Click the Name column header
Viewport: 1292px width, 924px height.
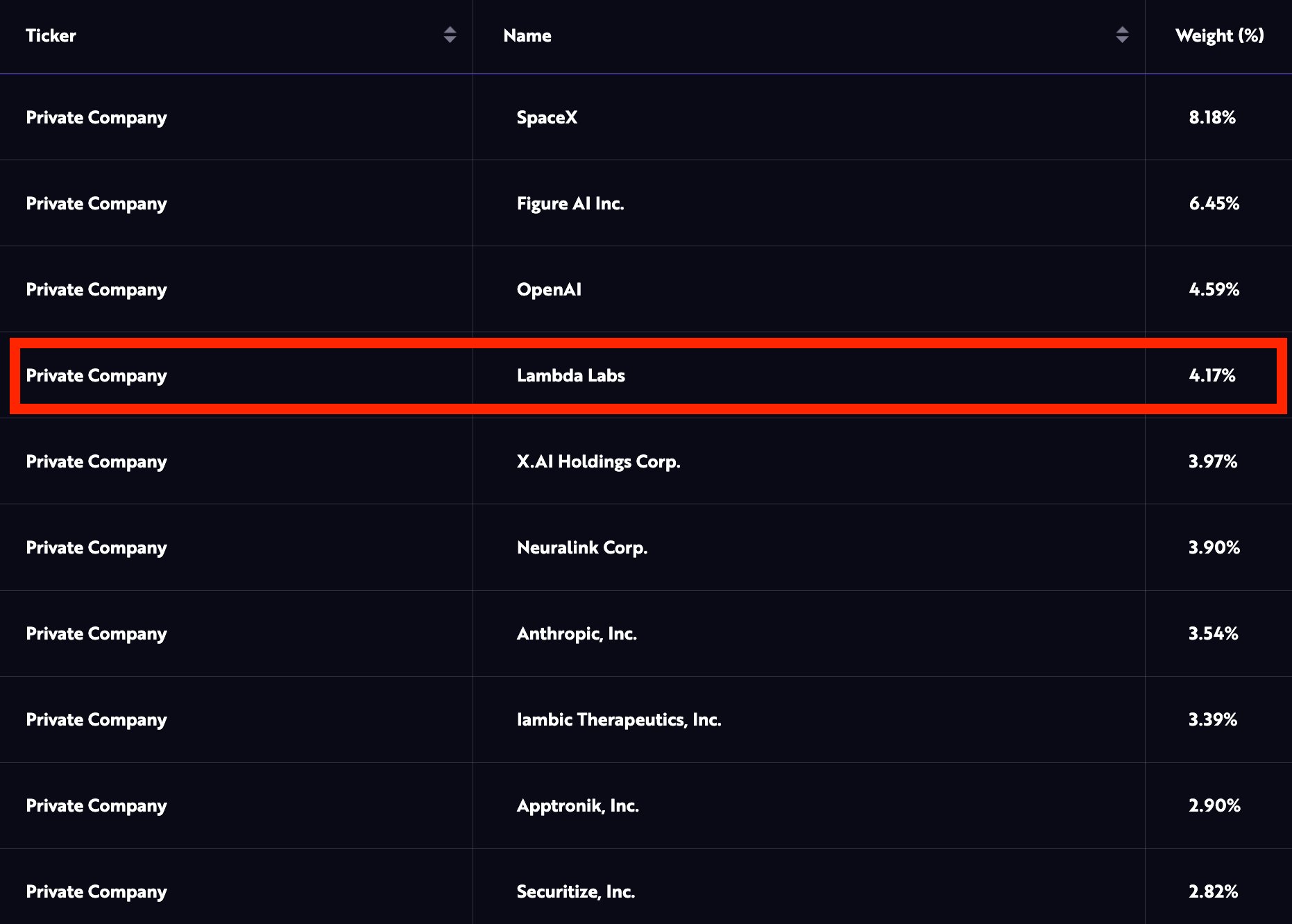pyautogui.click(x=527, y=35)
